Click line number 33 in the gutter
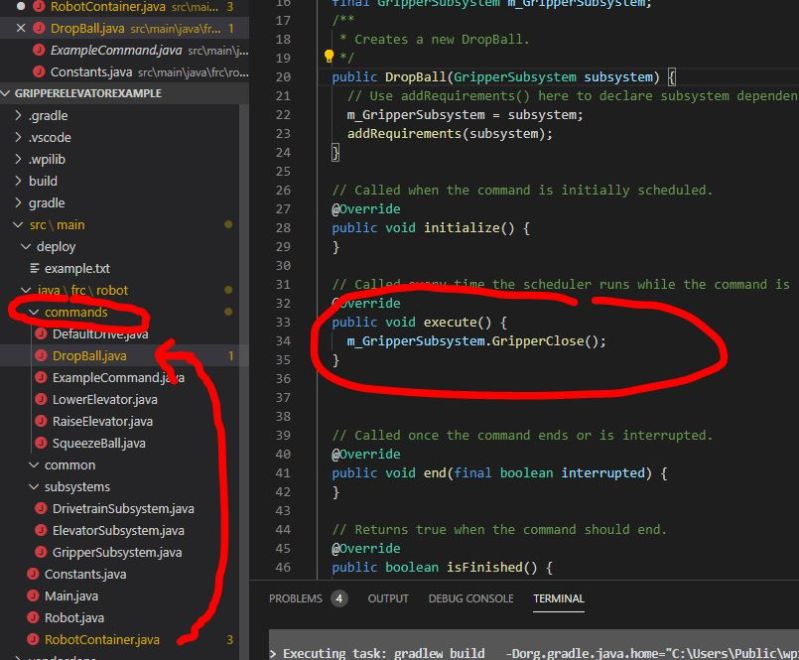This screenshot has height=660, width=799. 283,322
